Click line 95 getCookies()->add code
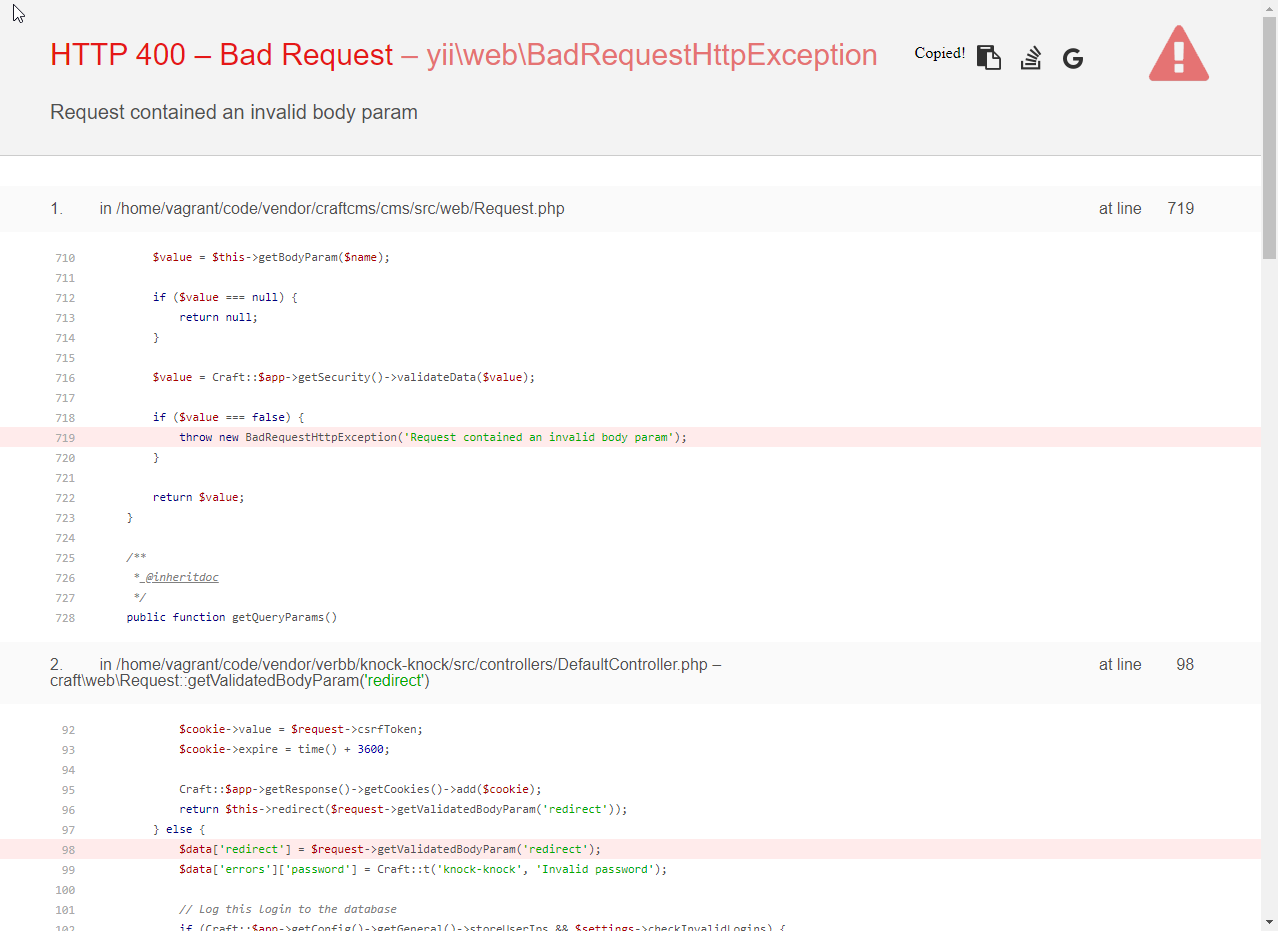 click(x=360, y=789)
